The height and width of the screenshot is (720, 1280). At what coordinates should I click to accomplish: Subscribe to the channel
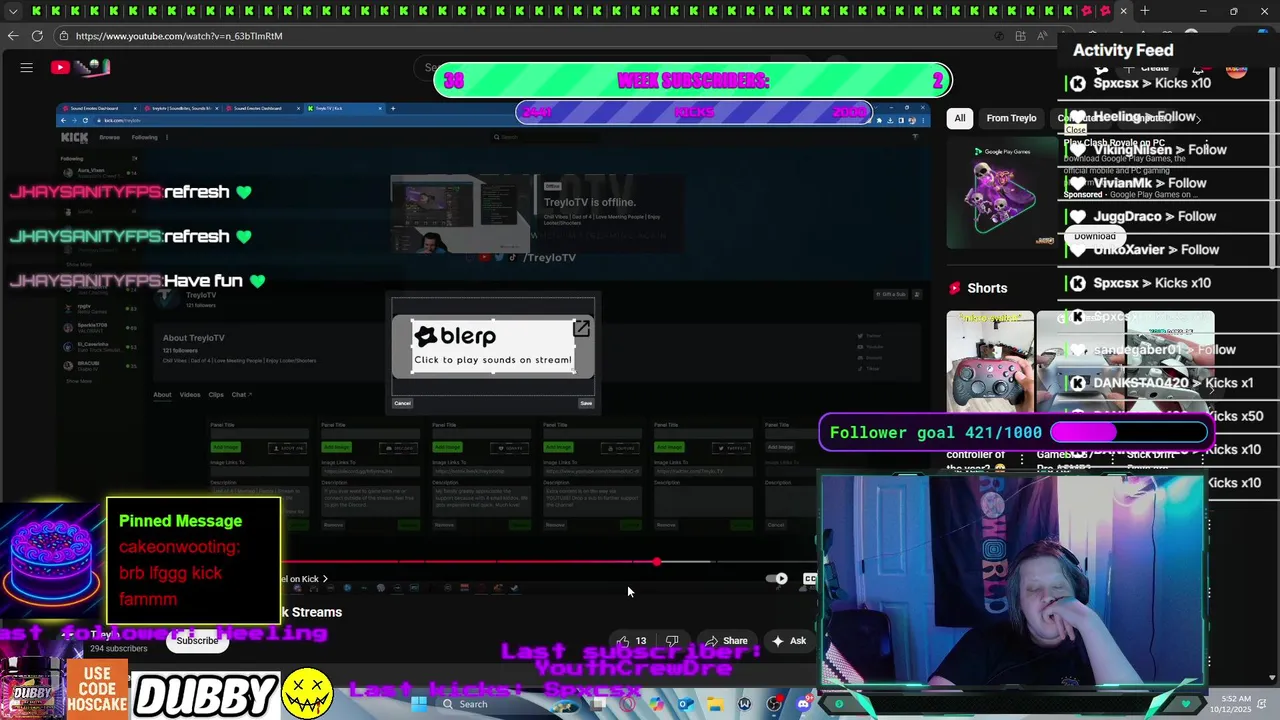click(197, 641)
